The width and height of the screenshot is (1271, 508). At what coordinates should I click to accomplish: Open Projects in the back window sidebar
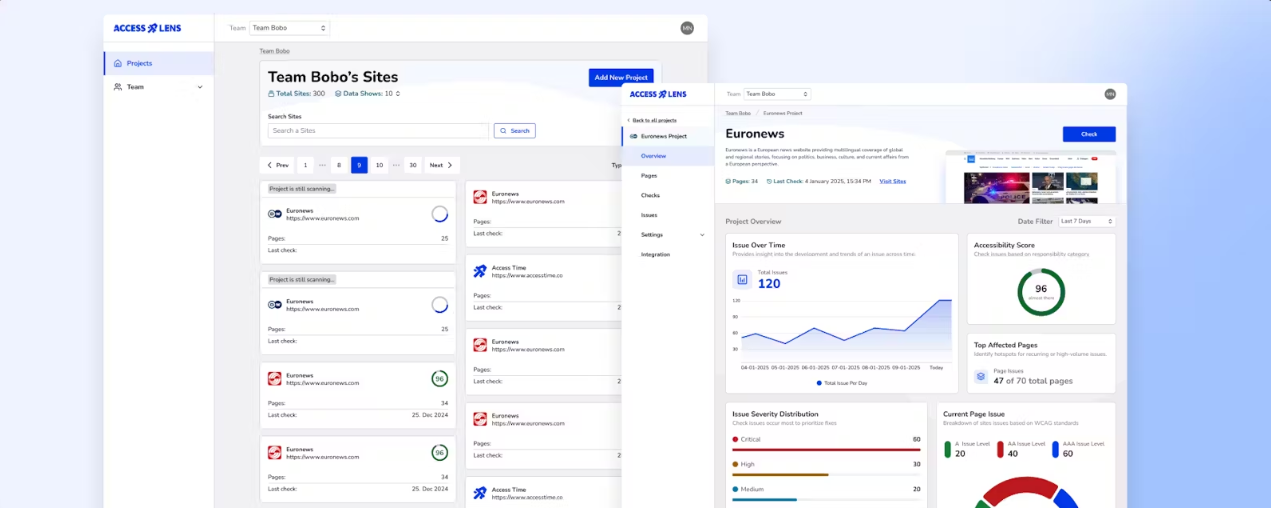click(x=159, y=63)
